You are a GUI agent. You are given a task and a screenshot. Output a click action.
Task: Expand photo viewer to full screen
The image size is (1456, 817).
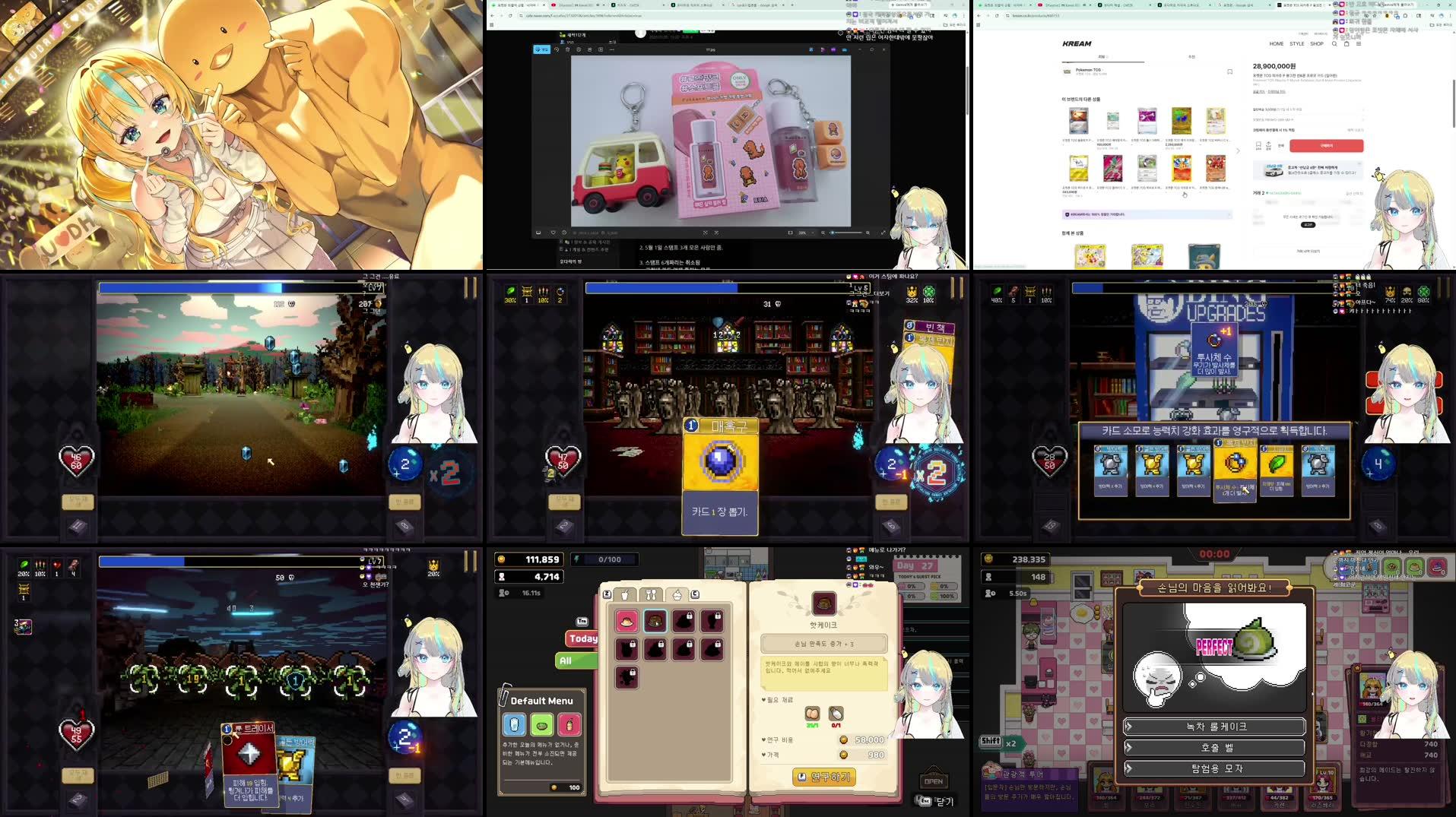(x=883, y=233)
